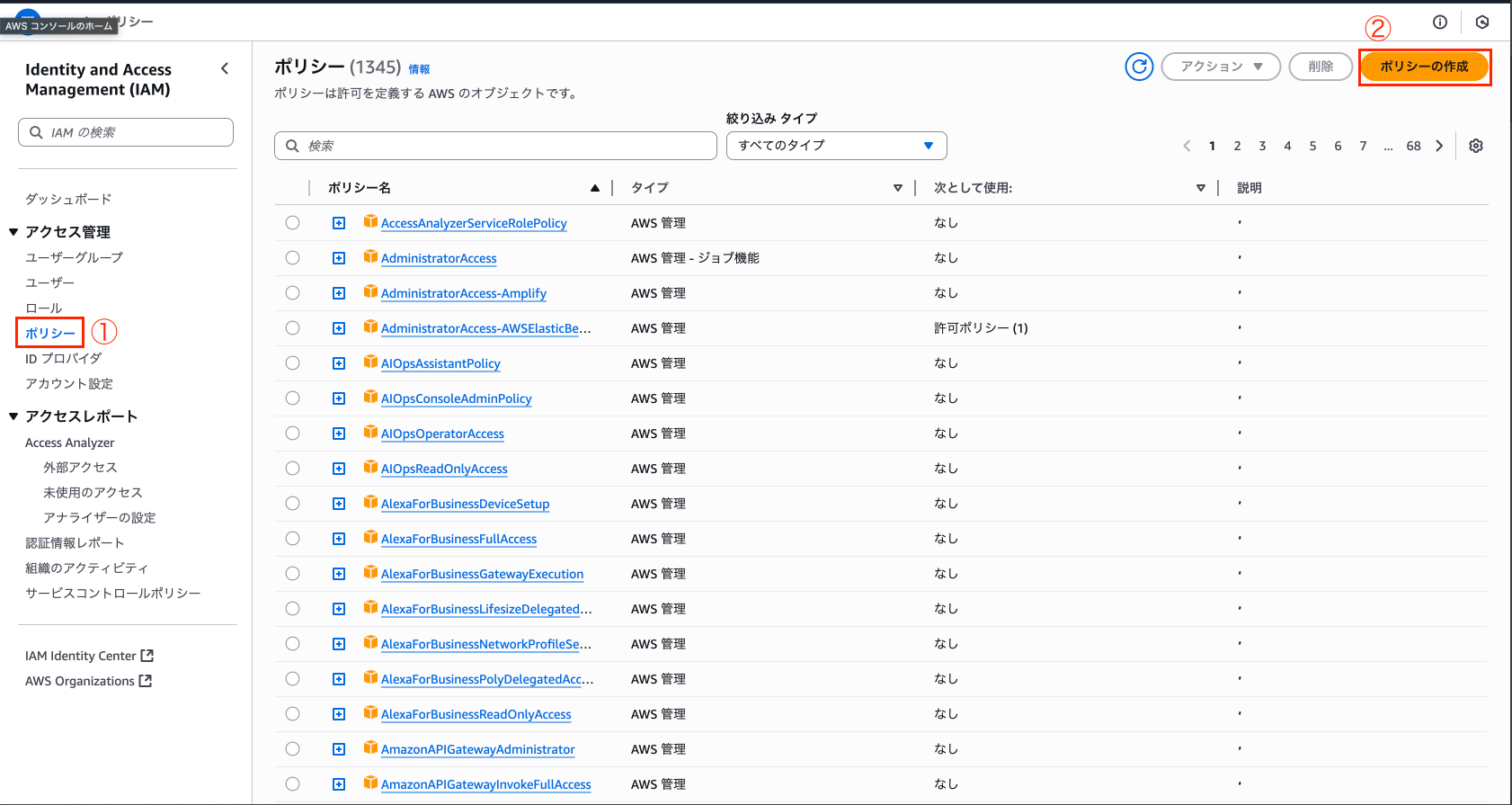Open 未使用のアクセス under Access Analyzer
Screen dimensions: 1512x805
pos(93,492)
